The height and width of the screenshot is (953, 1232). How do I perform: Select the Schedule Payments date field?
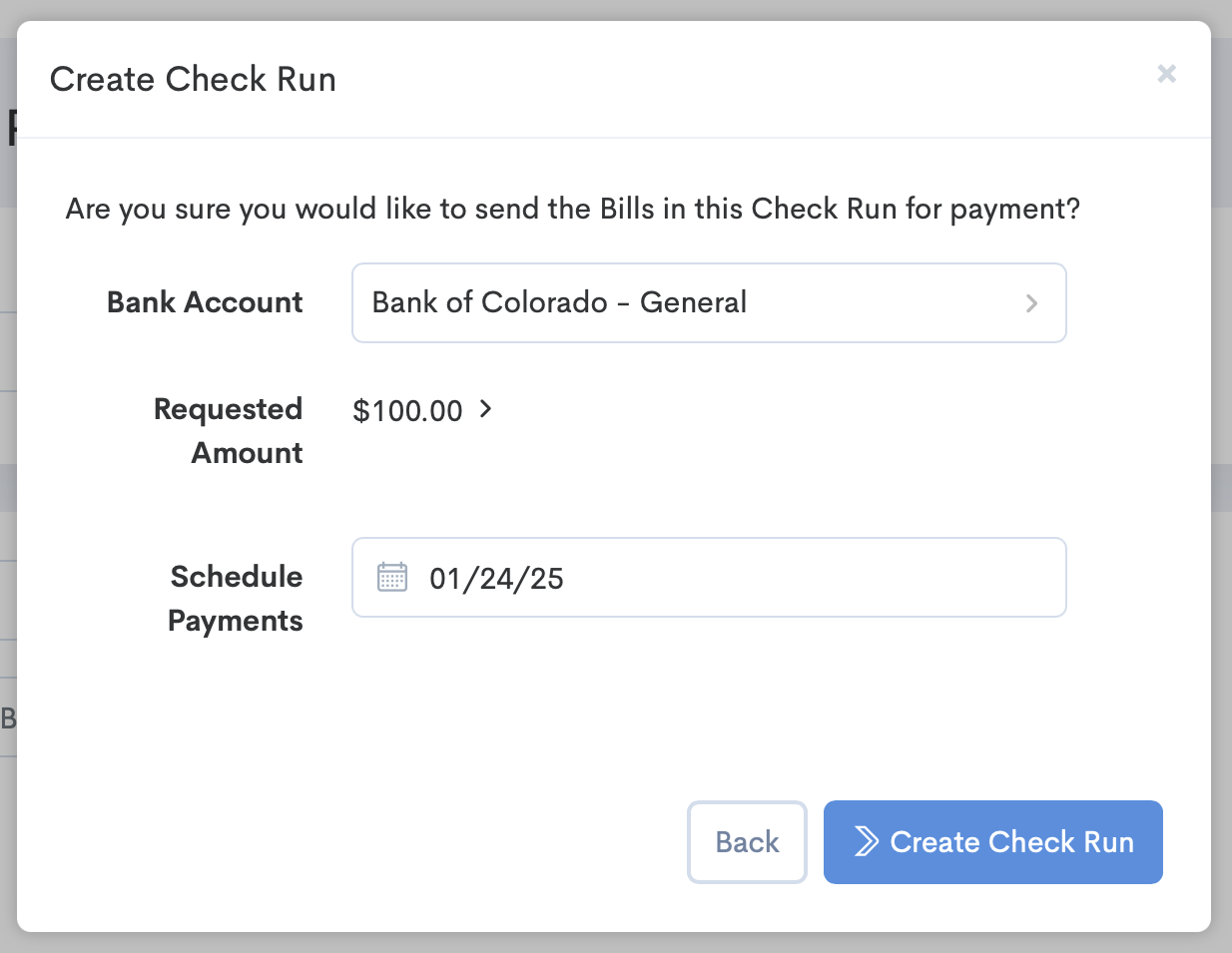pos(709,578)
